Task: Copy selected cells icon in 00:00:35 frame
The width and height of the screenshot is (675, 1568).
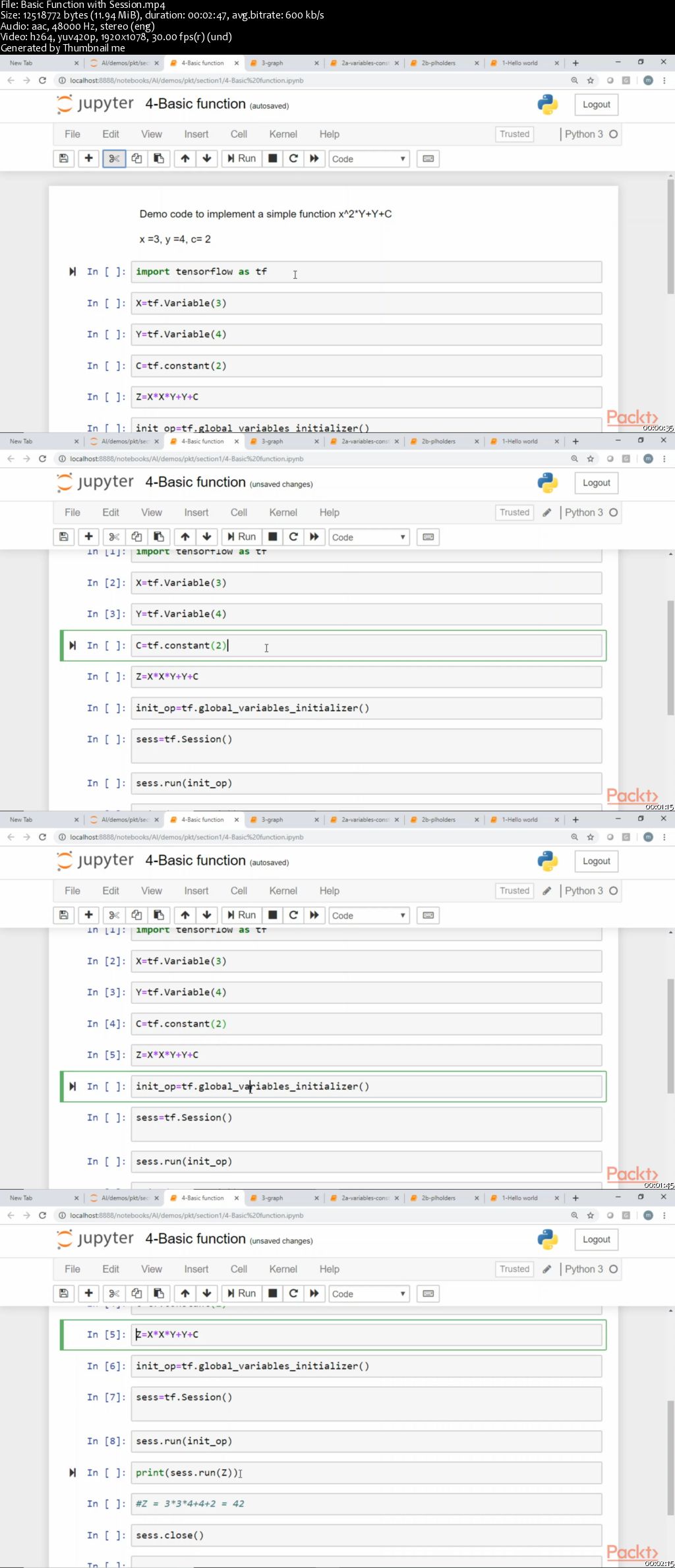Action: tap(136, 158)
